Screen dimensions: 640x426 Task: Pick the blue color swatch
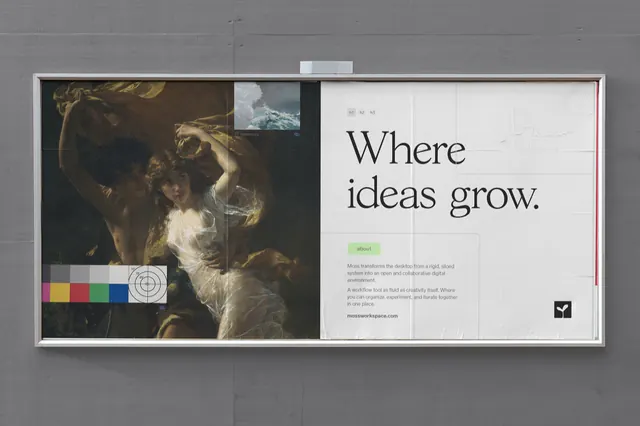tap(118, 293)
